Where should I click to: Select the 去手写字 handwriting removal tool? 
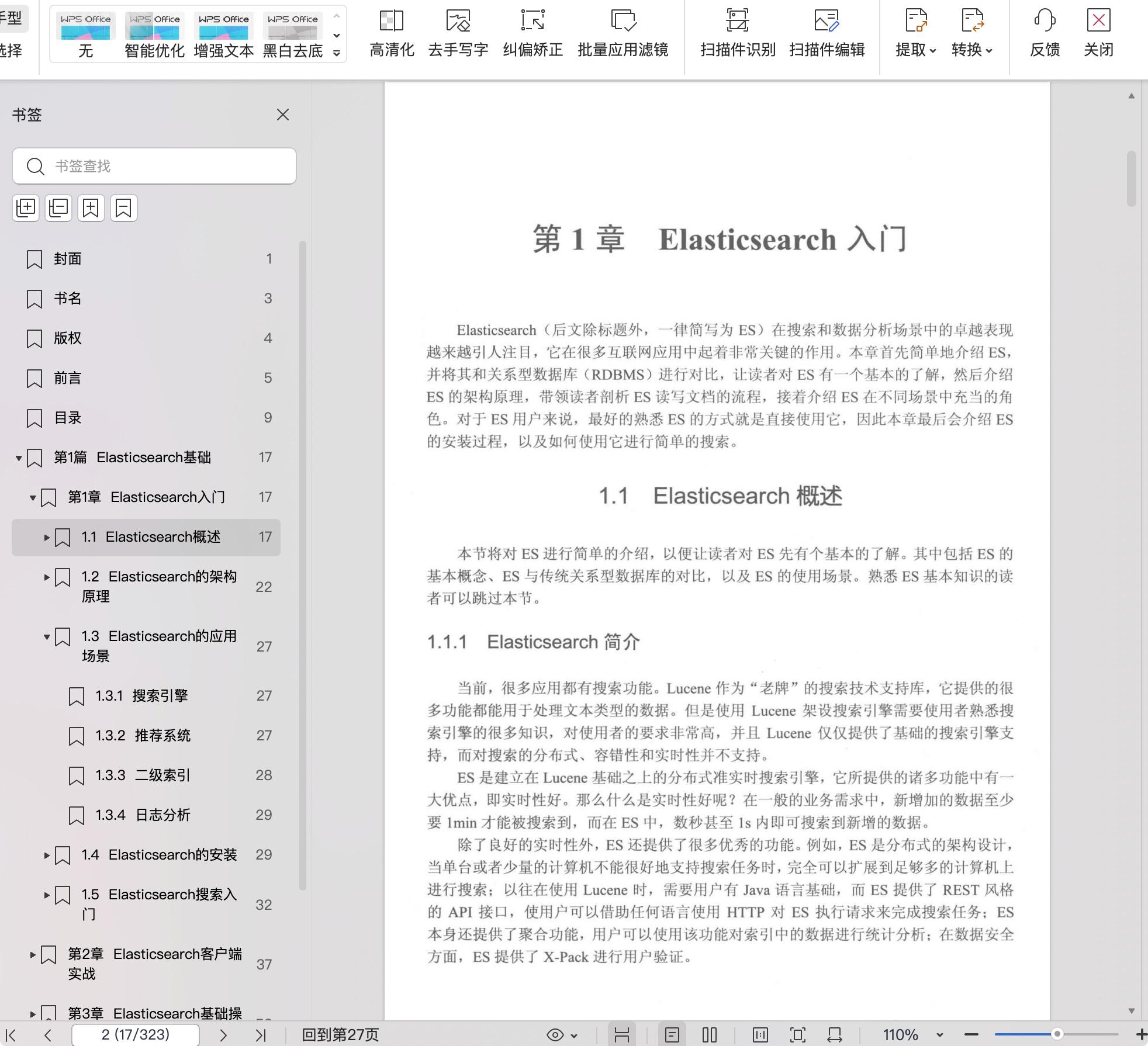point(458,34)
